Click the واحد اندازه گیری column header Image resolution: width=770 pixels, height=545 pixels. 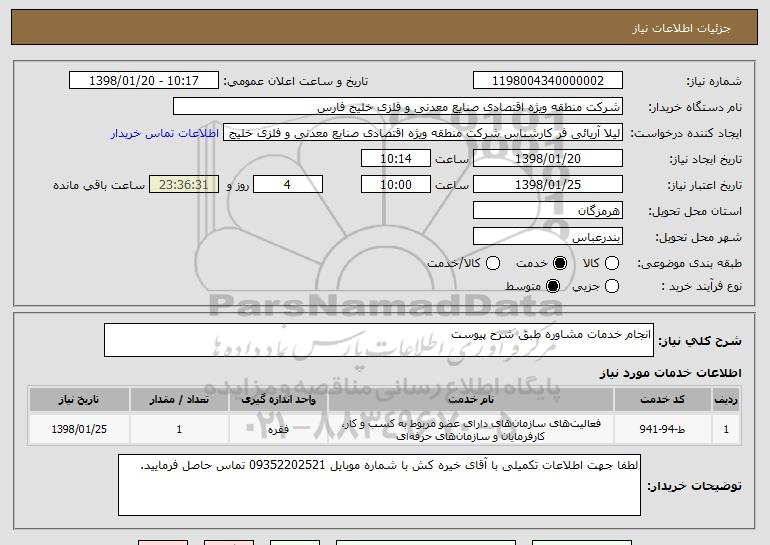(x=278, y=400)
